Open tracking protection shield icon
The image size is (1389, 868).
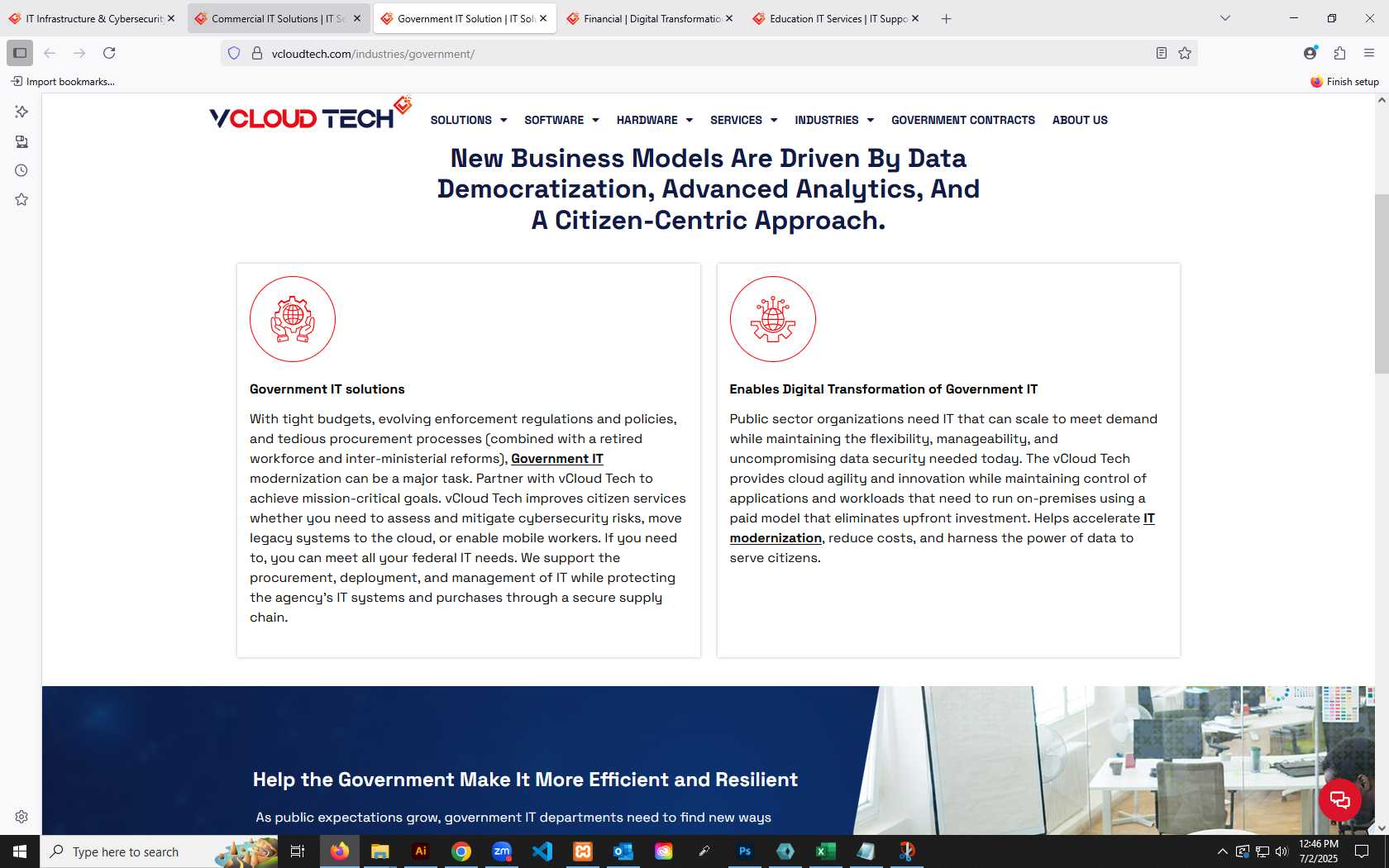tap(234, 53)
